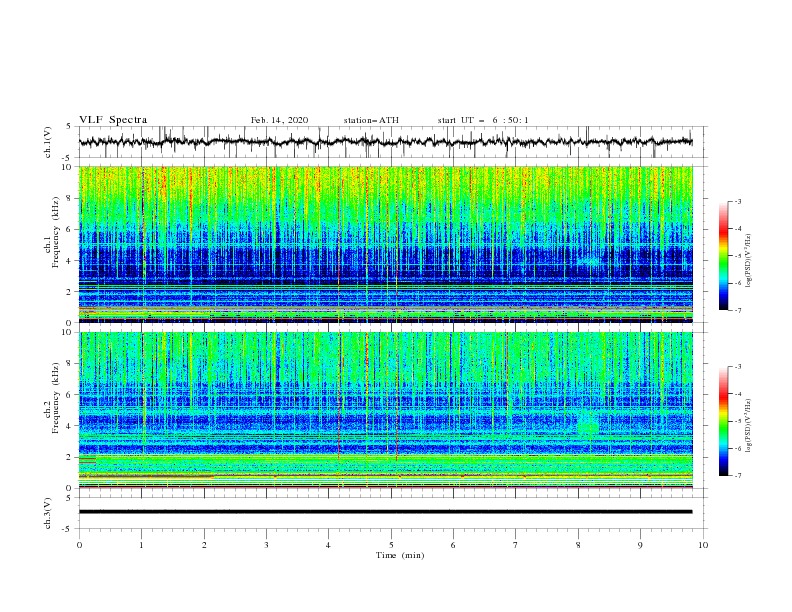Click the "3" tick on Time axis
792x612 pixels.
point(266,545)
